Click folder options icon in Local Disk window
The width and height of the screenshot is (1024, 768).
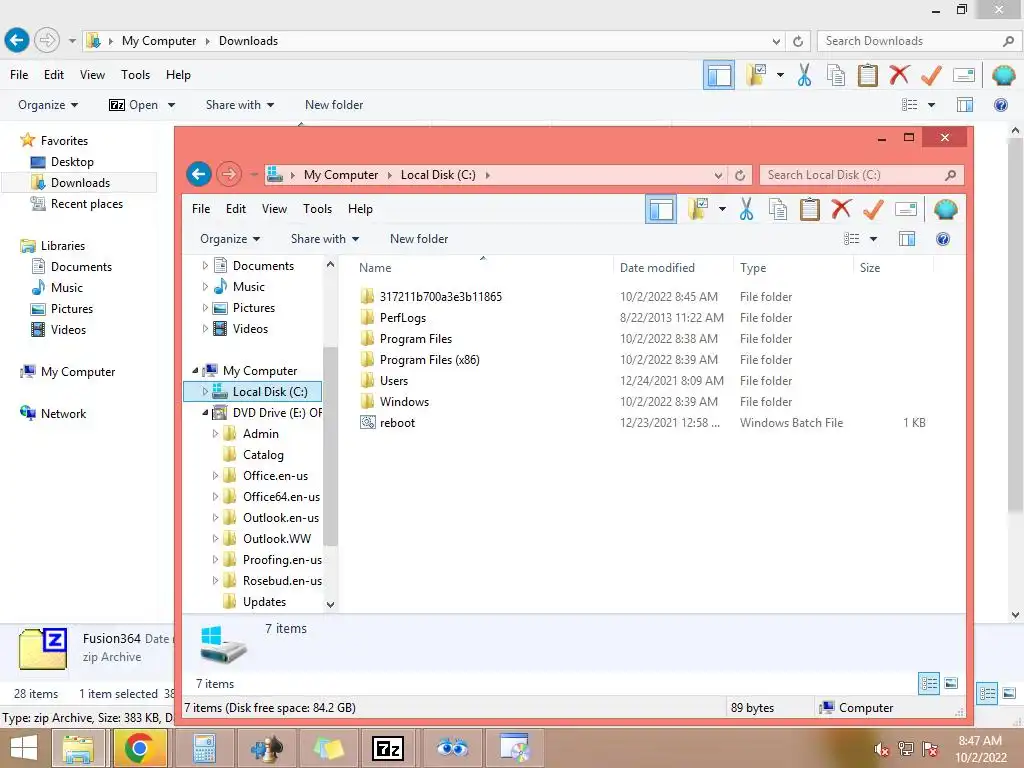point(697,210)
